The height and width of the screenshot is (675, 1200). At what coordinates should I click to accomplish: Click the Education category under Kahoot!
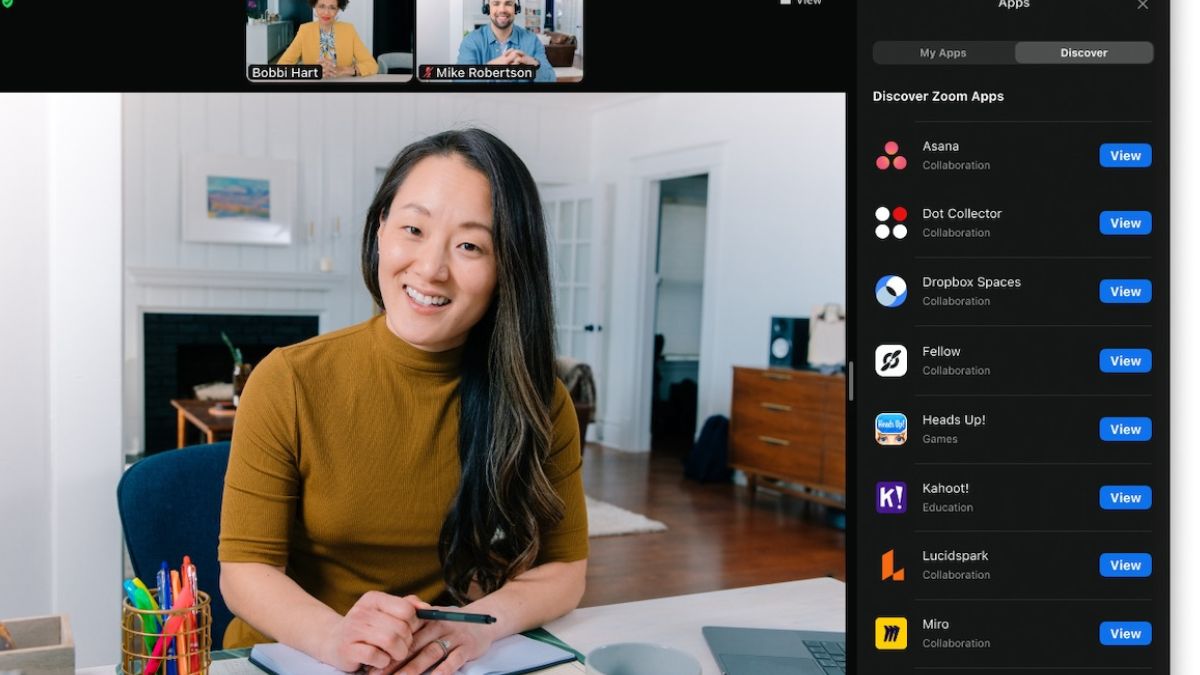[x=947, y=507]
